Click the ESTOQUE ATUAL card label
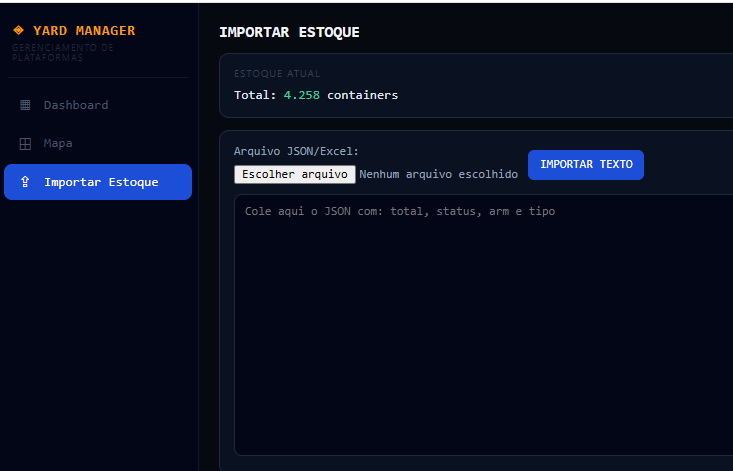The width and height of the screenshot is (733, 471). pyautogui.click(x=277, y=74)
